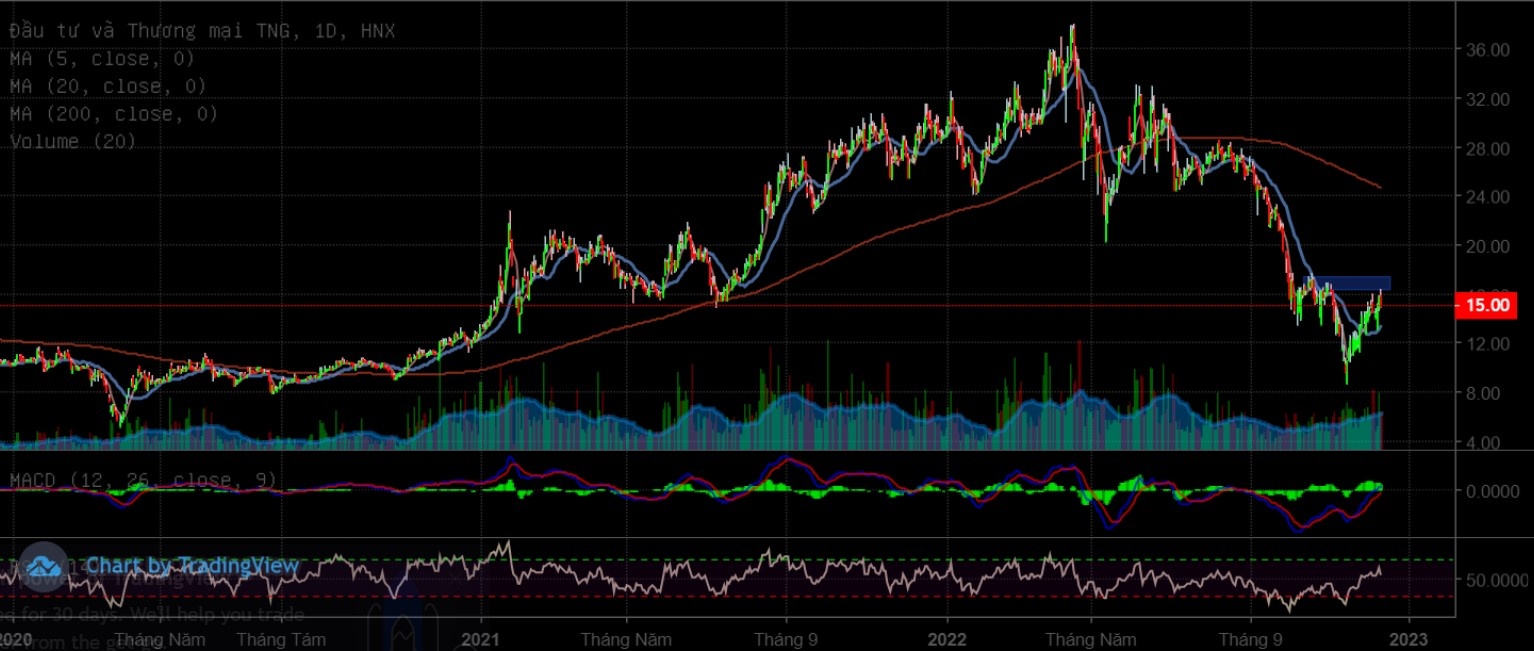Click the 2021 marker on time axis

[481, 638]
